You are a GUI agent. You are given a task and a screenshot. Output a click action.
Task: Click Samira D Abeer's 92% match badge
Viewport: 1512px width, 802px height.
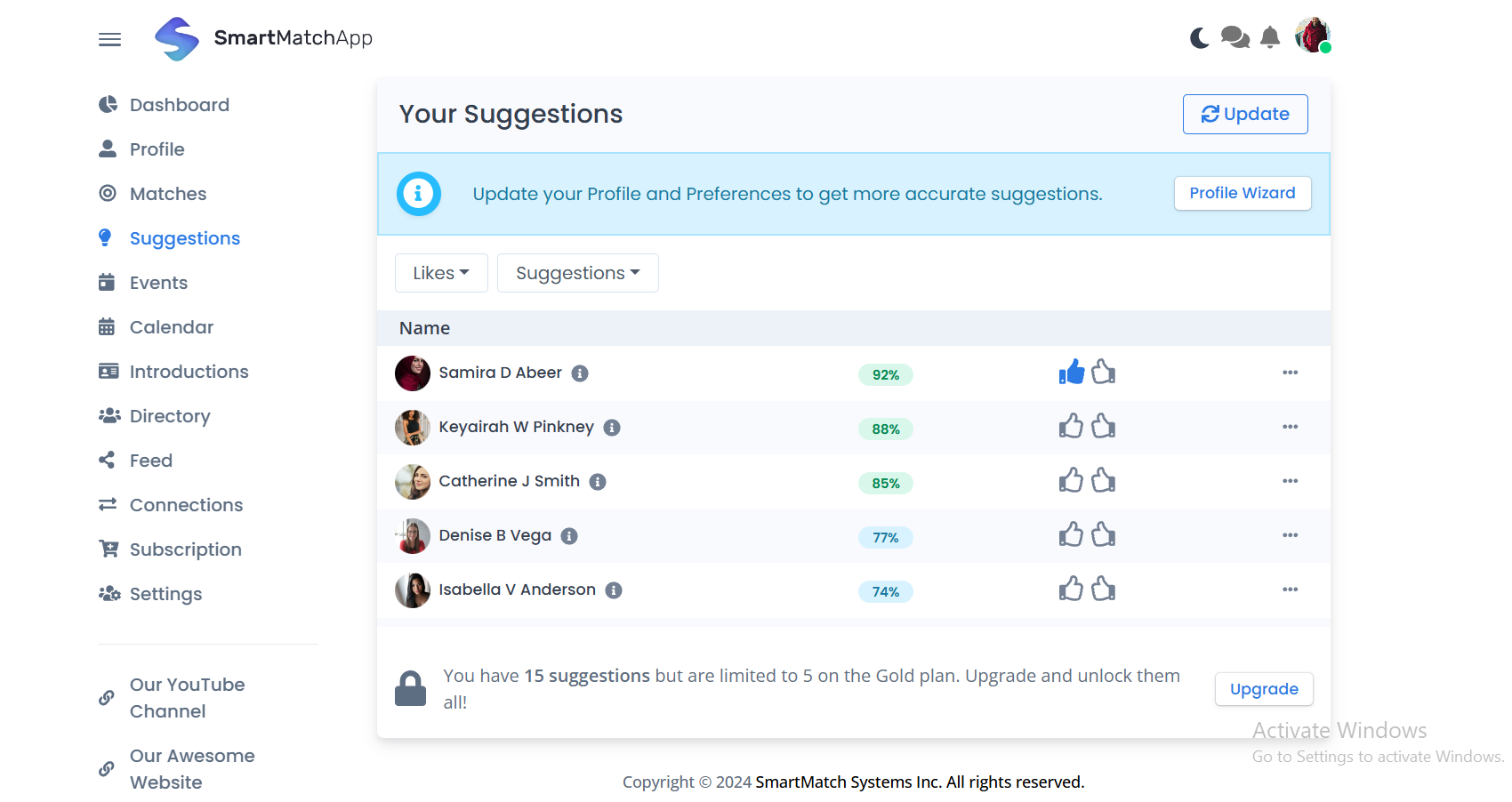[885, 374]
